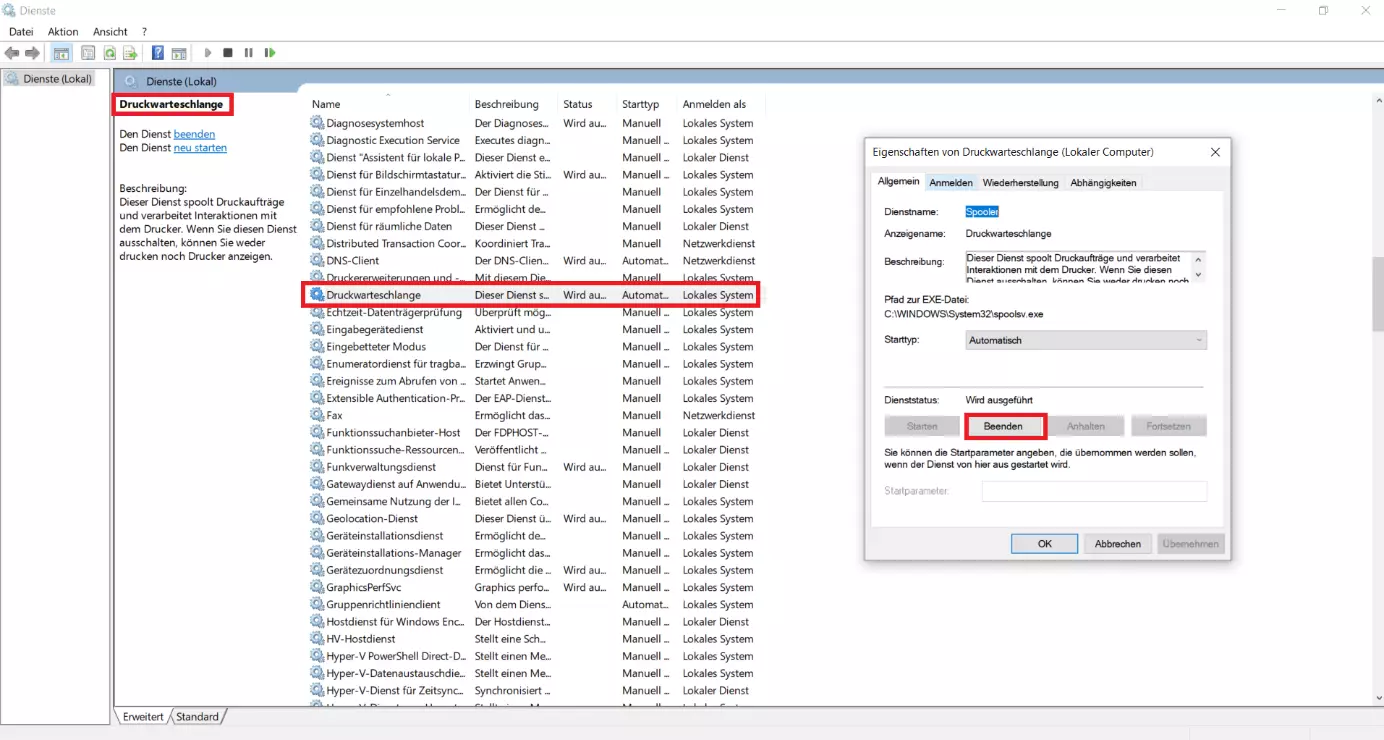Screen dimensions: 1384x740
Task: Switch to the Standard view tab
Action: click(198, 717)
